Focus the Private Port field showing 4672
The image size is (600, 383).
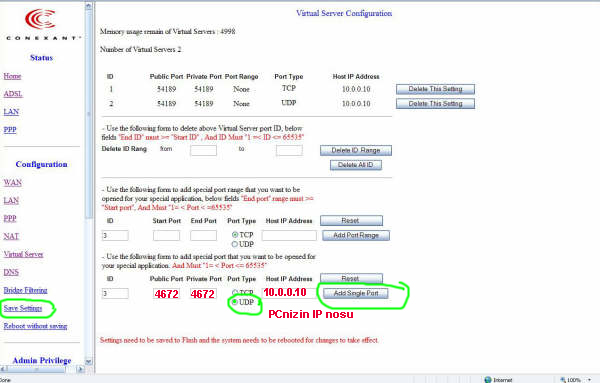click(203, 293)
